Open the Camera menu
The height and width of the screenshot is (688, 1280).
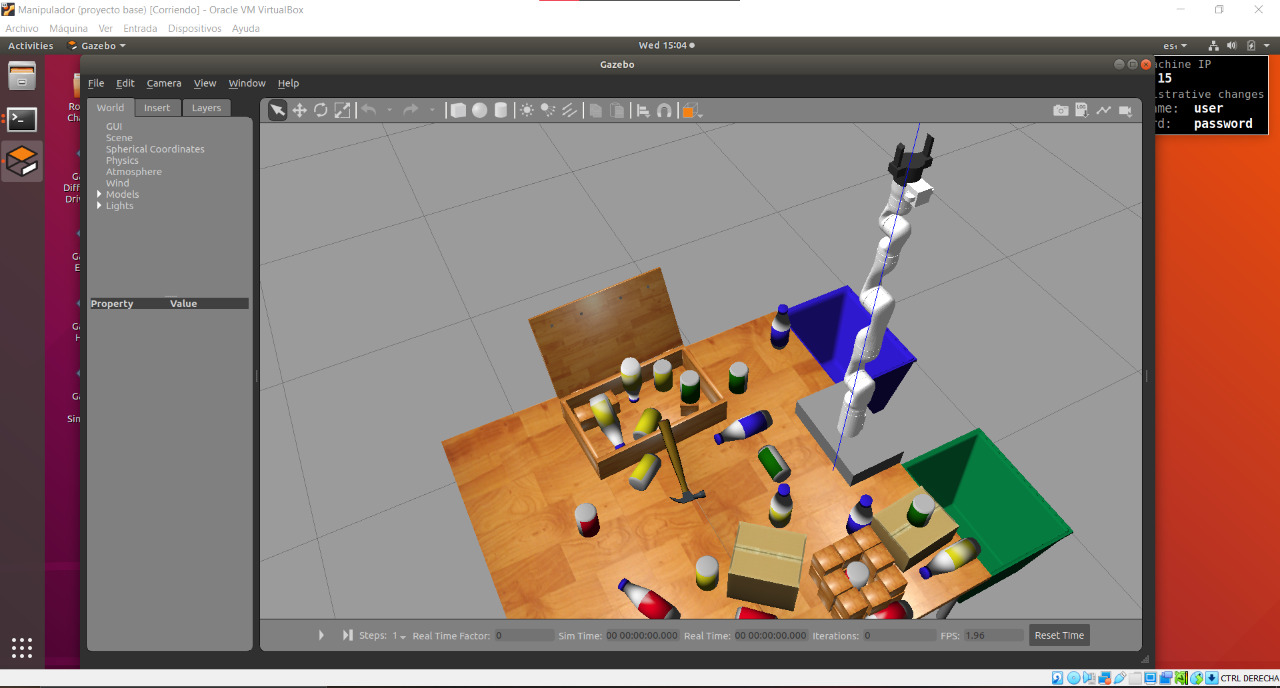(164, 83)
